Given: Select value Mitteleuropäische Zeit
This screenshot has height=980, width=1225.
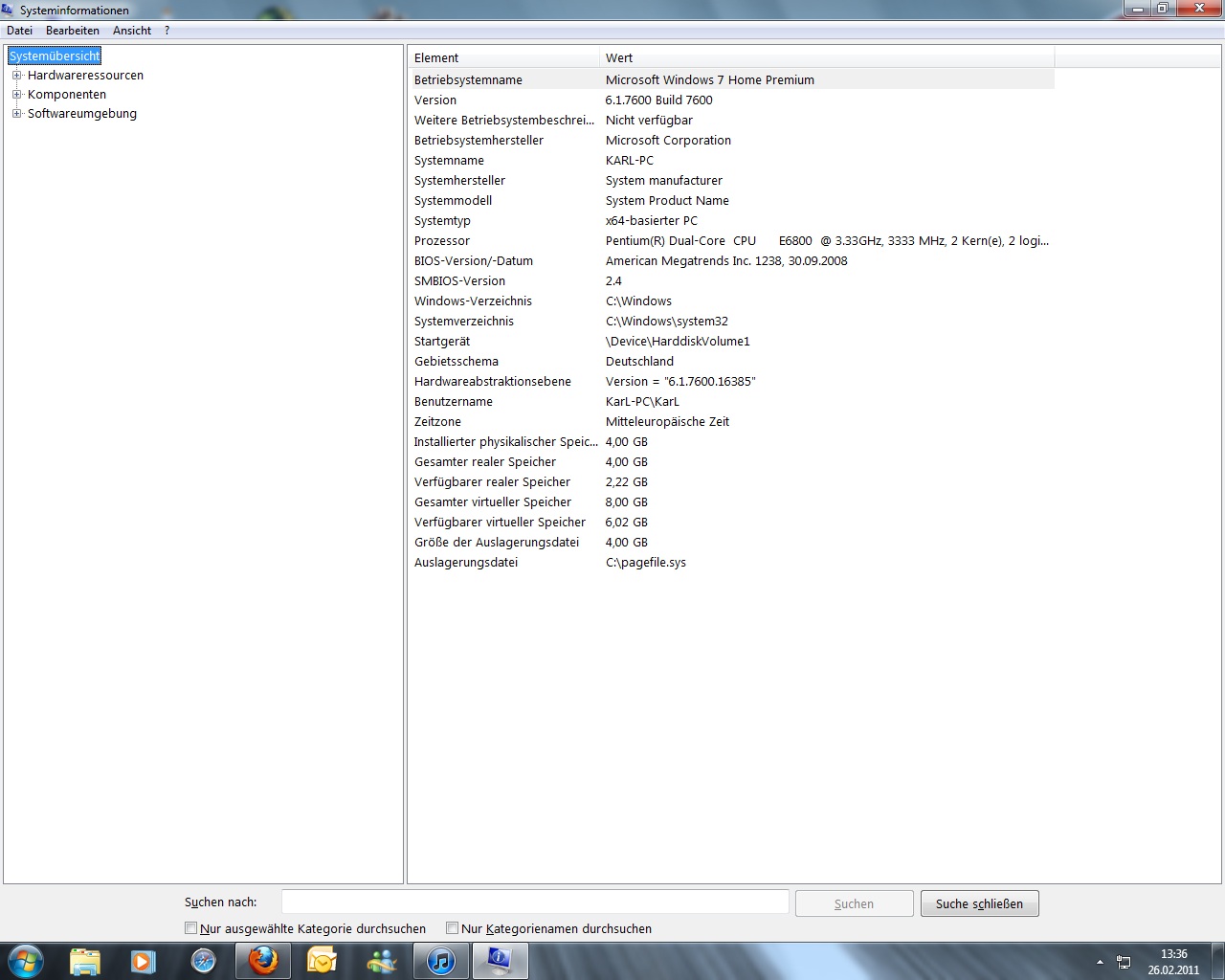Looking at the screenshot, I should 667,422.
